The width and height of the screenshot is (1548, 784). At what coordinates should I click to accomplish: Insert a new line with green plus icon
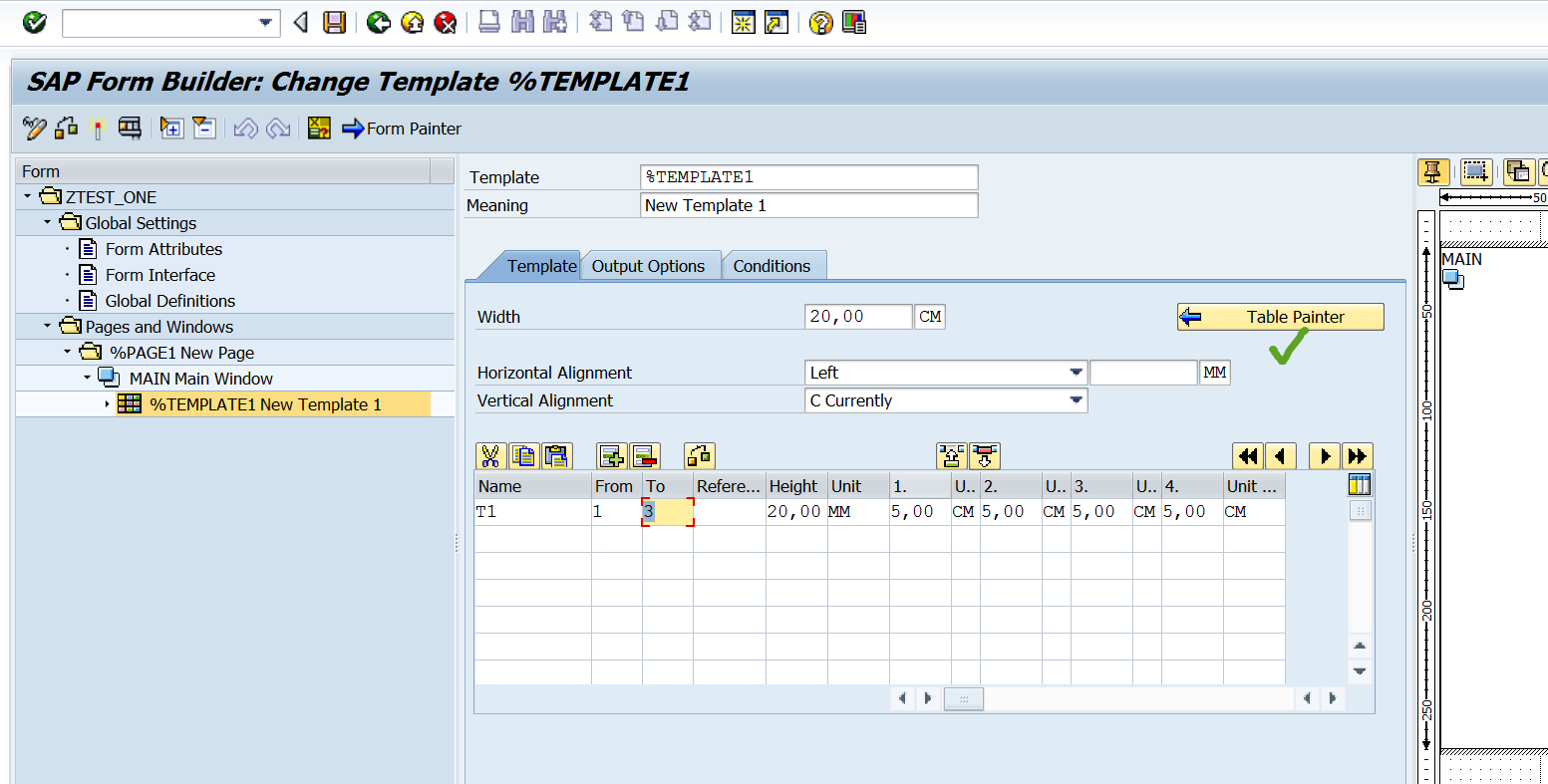pos(611,455)
